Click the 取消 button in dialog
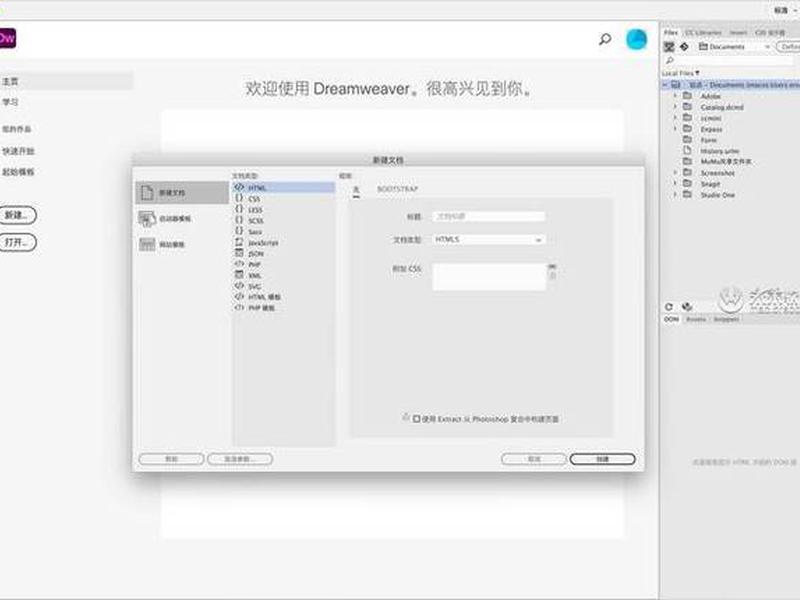Screen dimensions: 800x600 534,459
